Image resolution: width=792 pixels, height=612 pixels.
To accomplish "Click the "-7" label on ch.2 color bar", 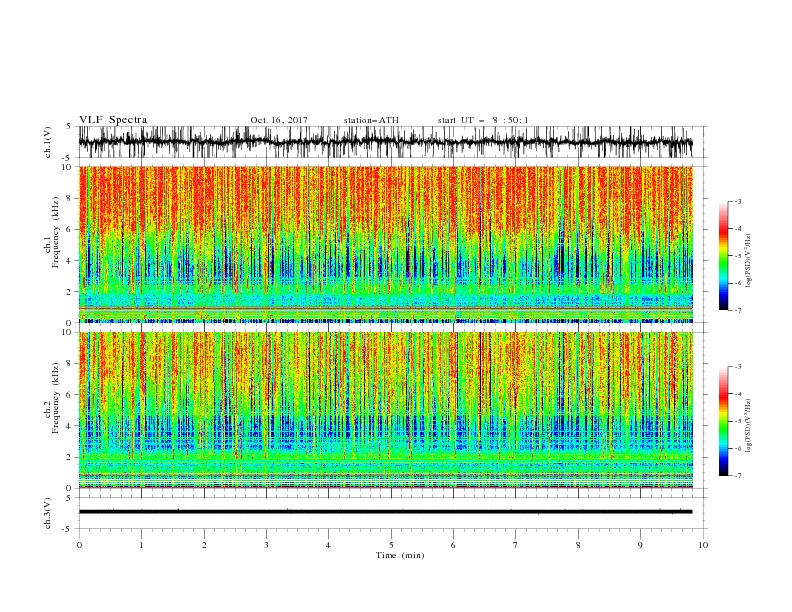I will pos(738,476).
